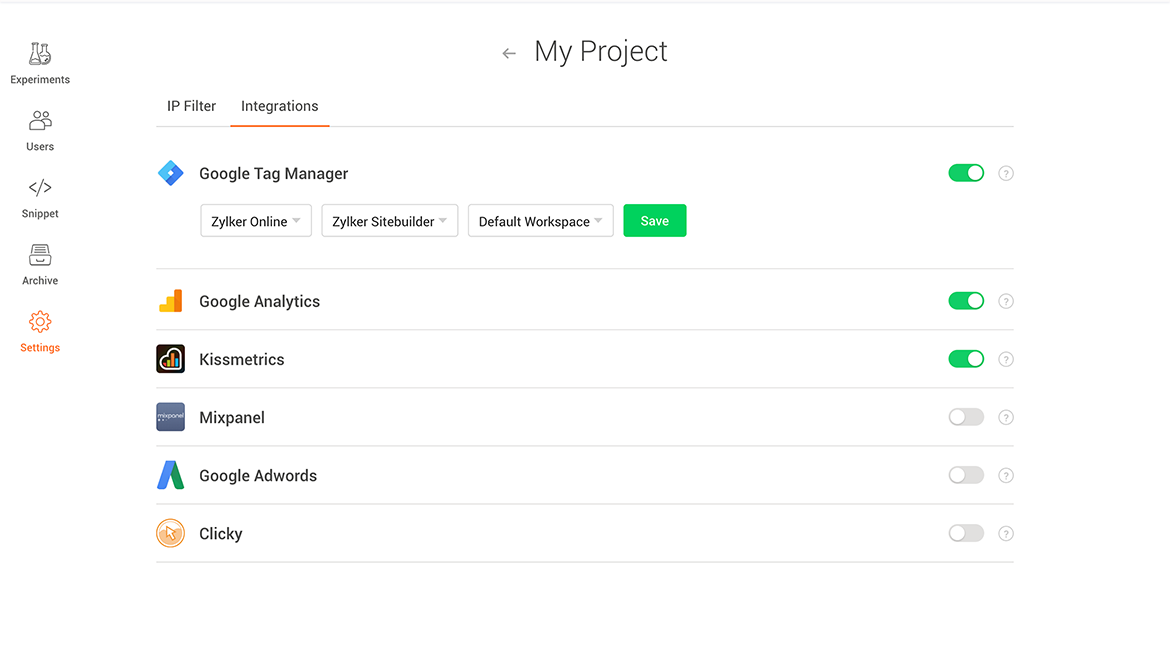Enable the Google Adwords toggle

click(966, 475)
